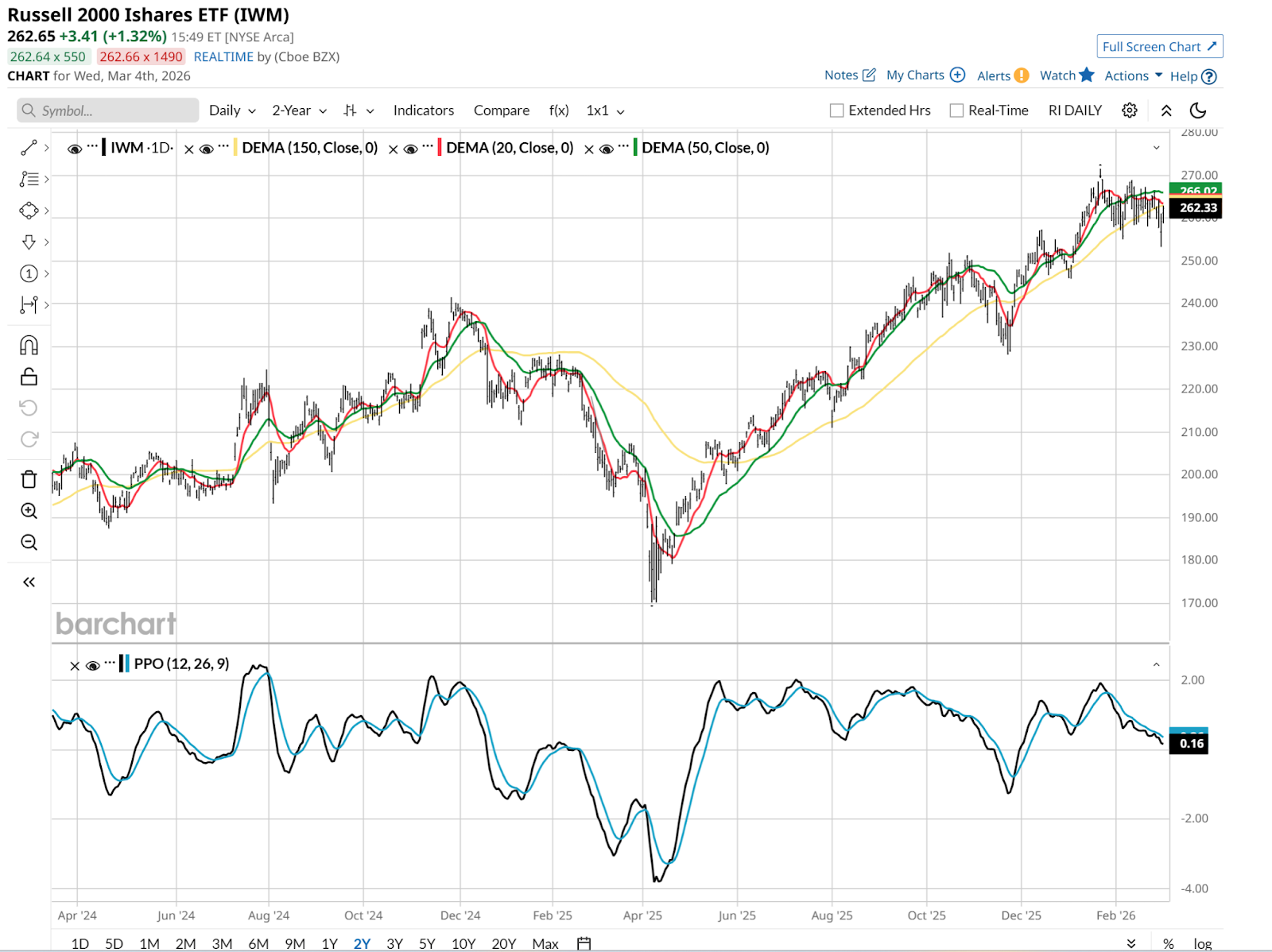The height and width of the screenshot is (952, 1272).
Task: Click the trash delete drawings icon
Action: pos(29,479)
